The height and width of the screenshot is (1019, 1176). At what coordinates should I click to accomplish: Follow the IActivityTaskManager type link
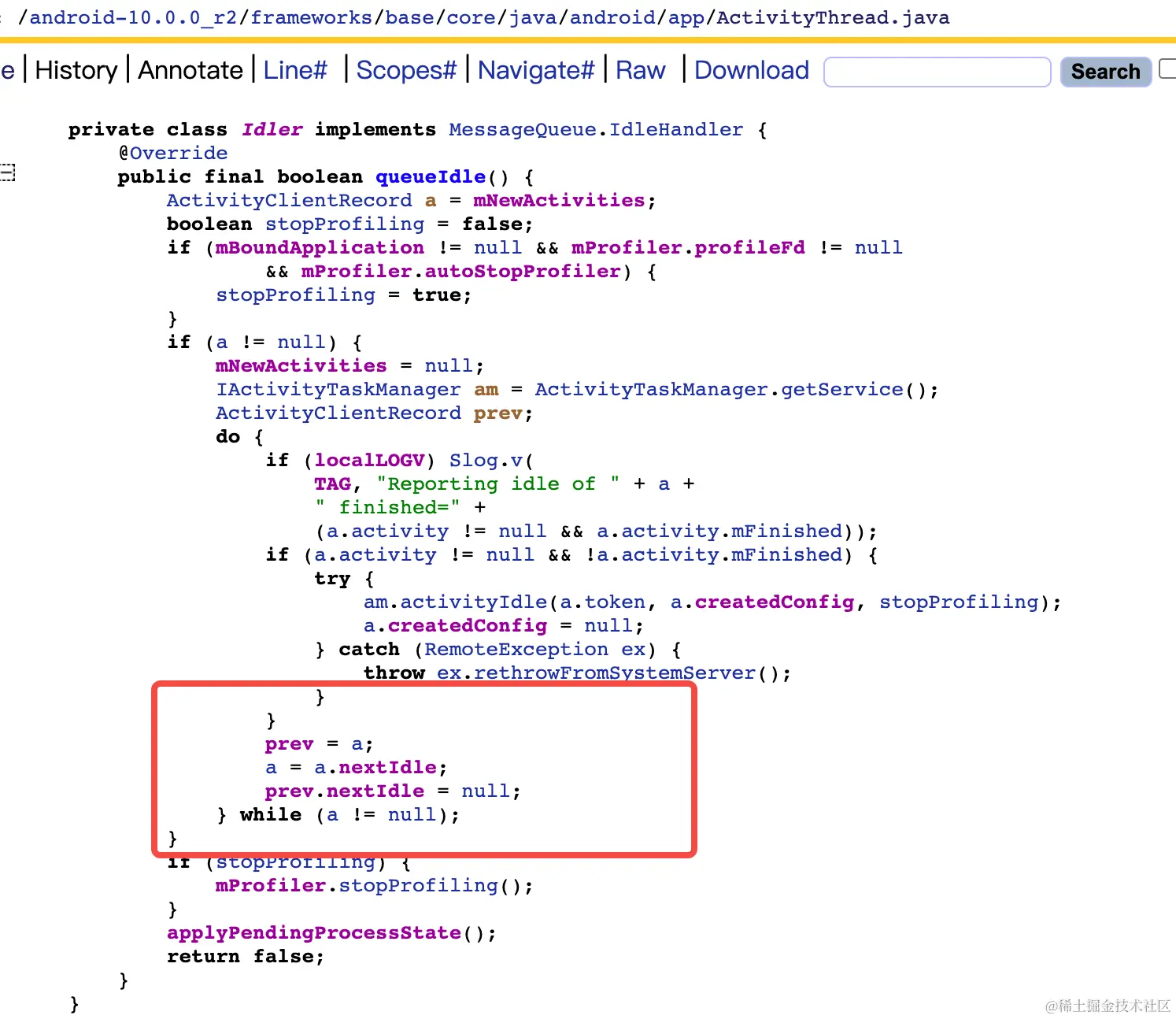pos(338,389)
